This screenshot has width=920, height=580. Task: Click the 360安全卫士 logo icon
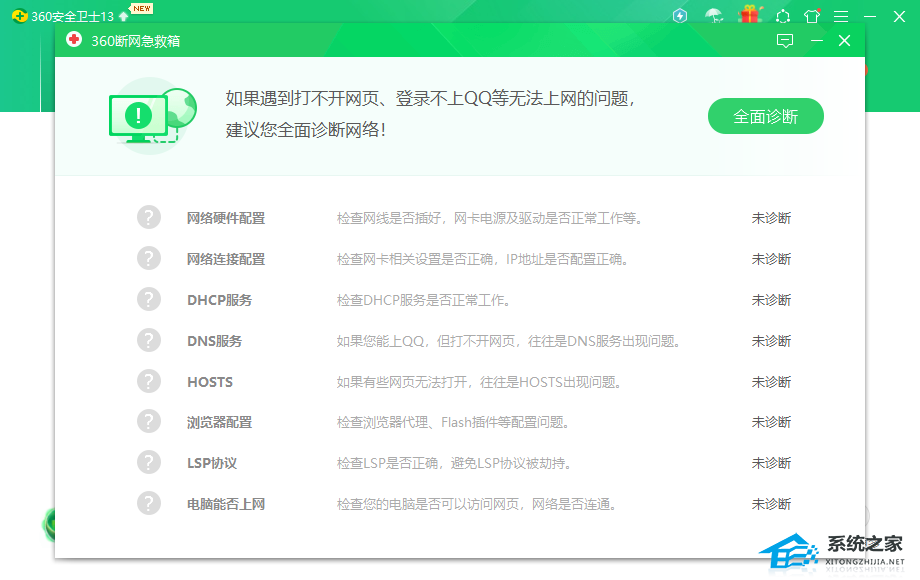pos(19,16)
